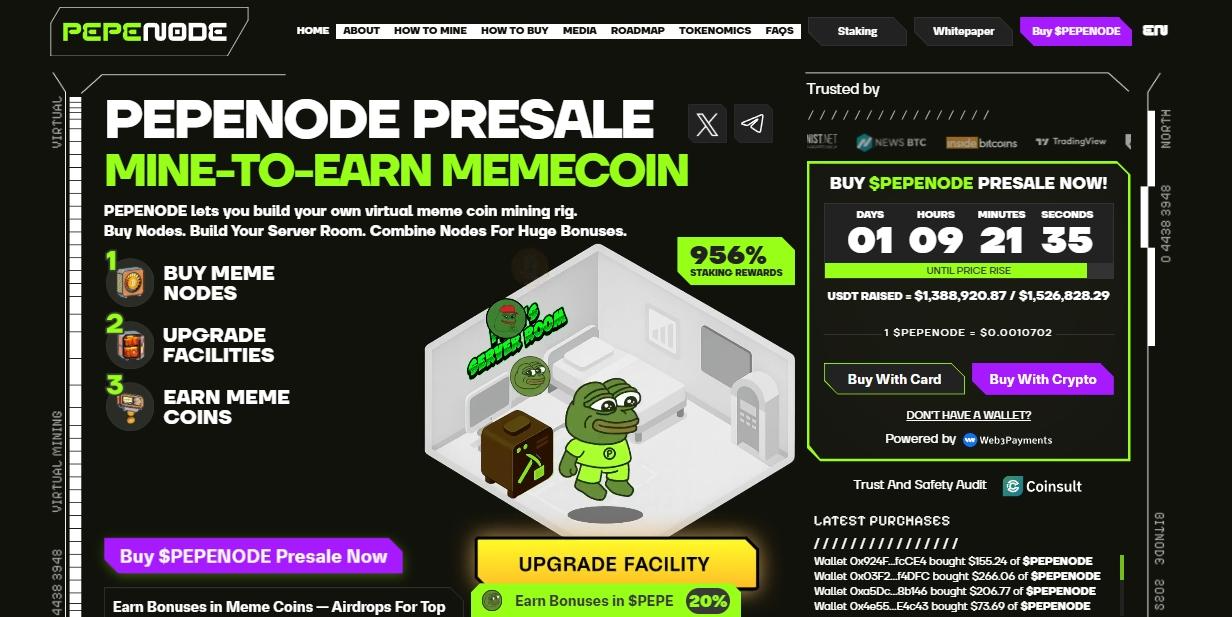Click the green until-price-rise progress bar
Image resolution: width=1232 pixels, height=617 pixels.
tap(956, 271)
